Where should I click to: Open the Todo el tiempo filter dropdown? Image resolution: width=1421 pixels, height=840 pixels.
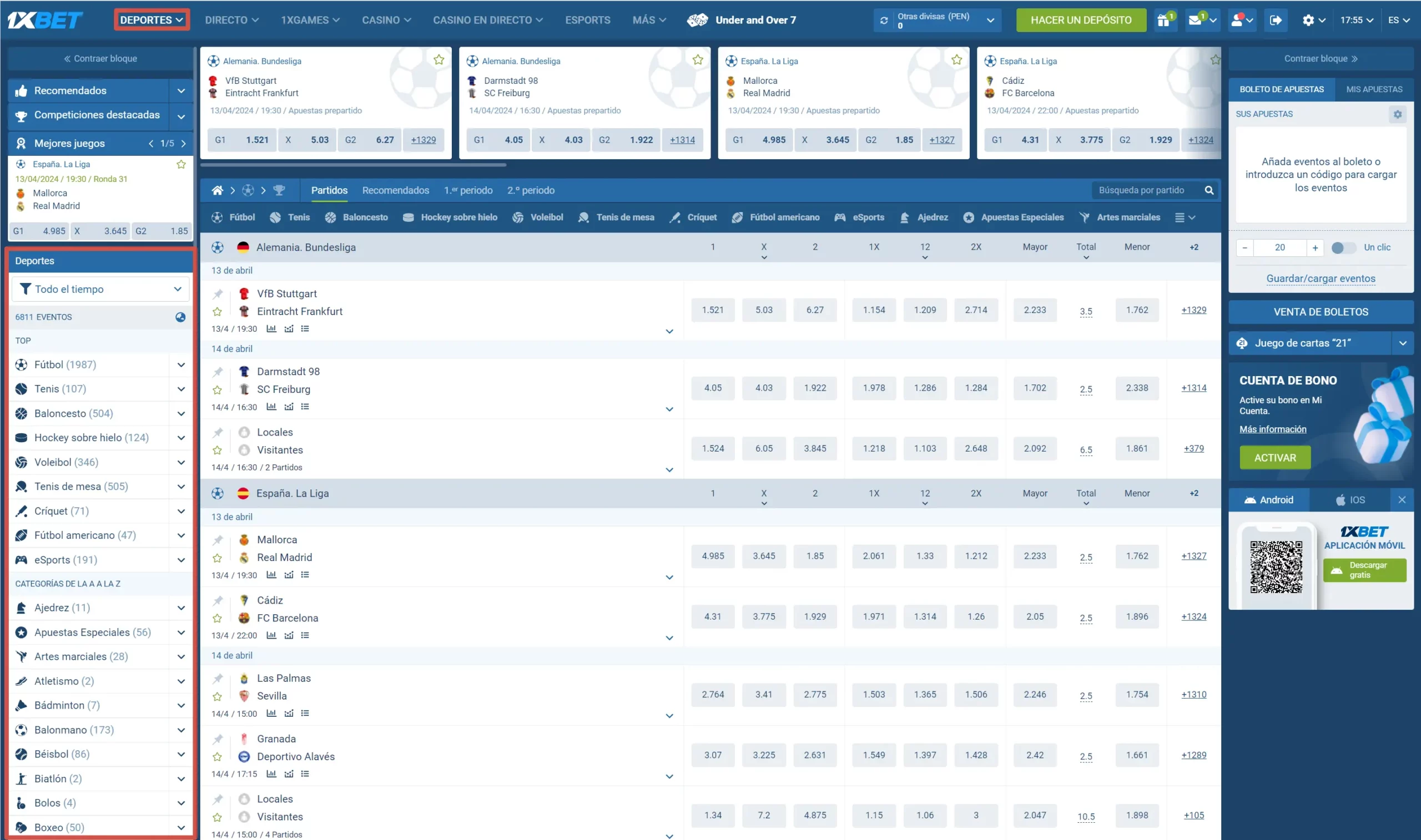pos(101,289)
